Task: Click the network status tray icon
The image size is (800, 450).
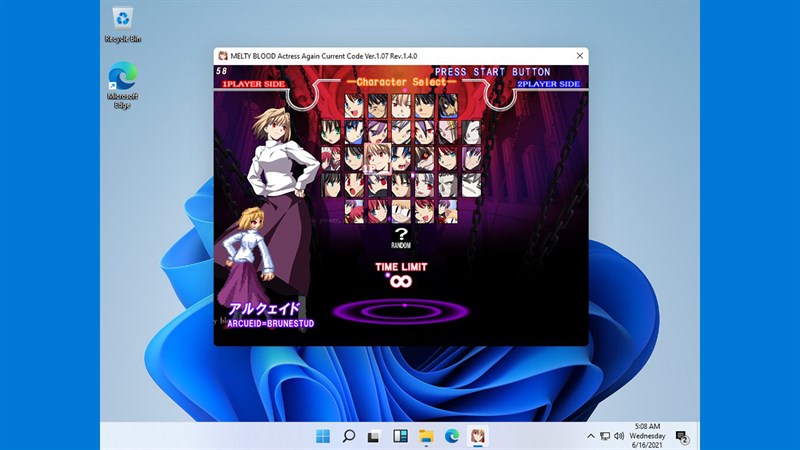Action: coord(605,436)
